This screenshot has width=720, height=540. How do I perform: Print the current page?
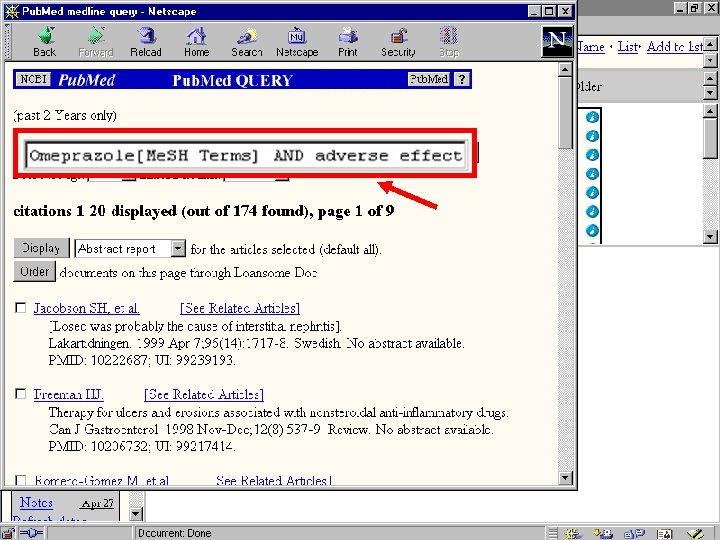(348, 42)
